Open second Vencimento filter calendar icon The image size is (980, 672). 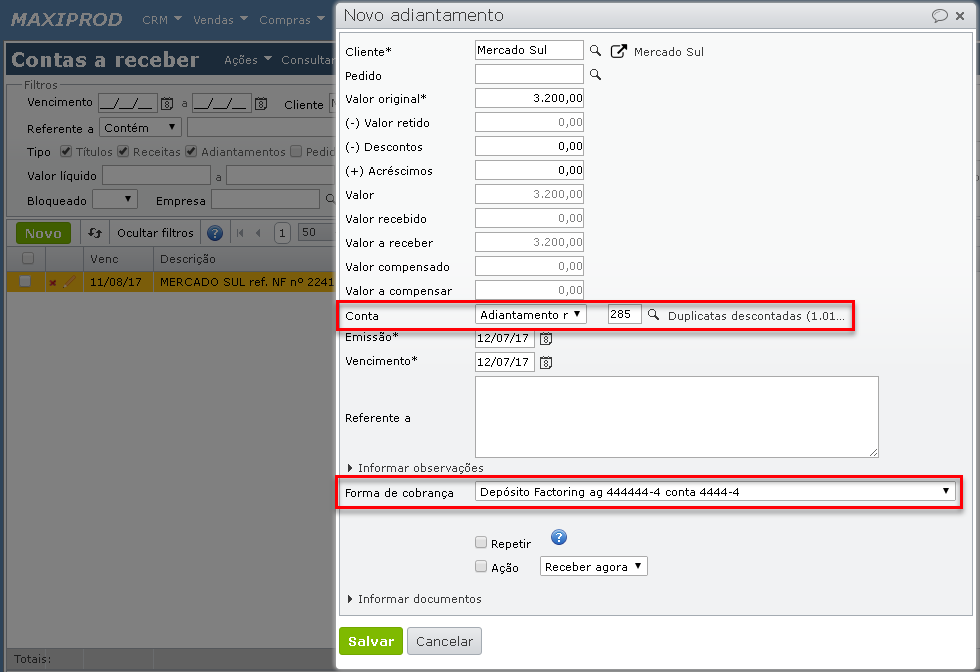point(261,104)
